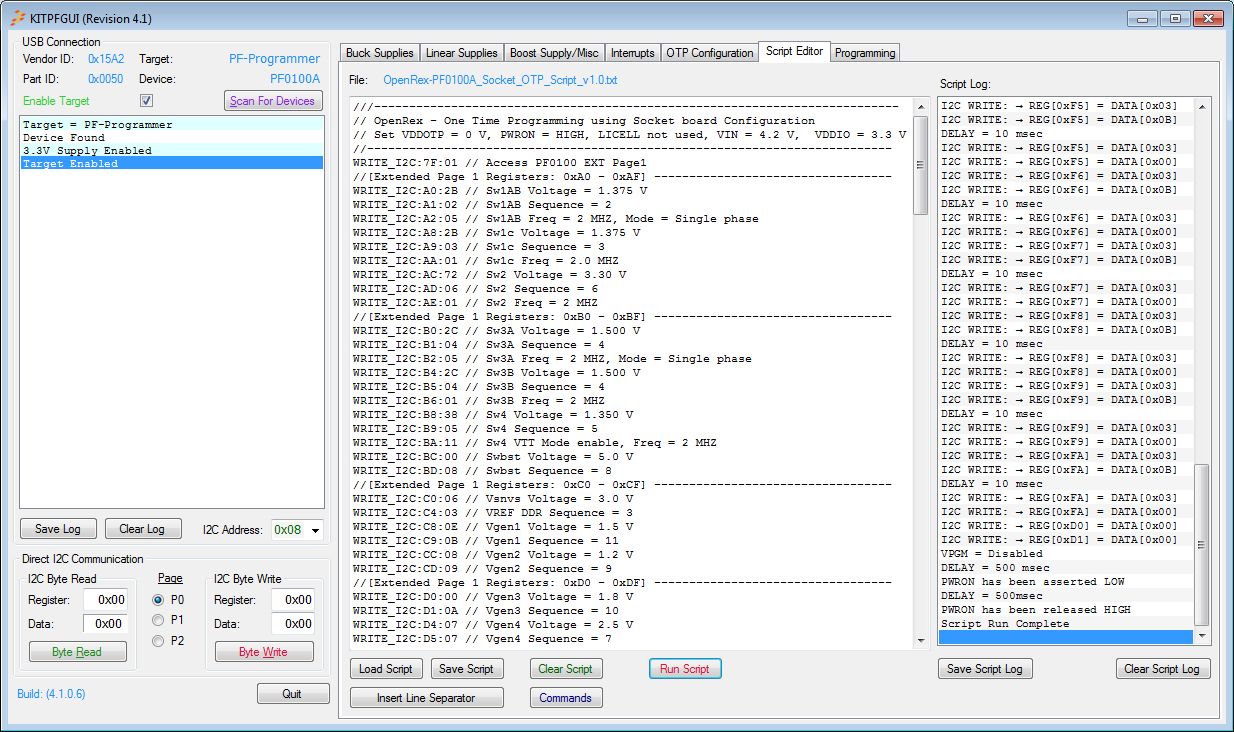Switch to the Programming tab
The image size is (1234, 732).
[865, 53]
